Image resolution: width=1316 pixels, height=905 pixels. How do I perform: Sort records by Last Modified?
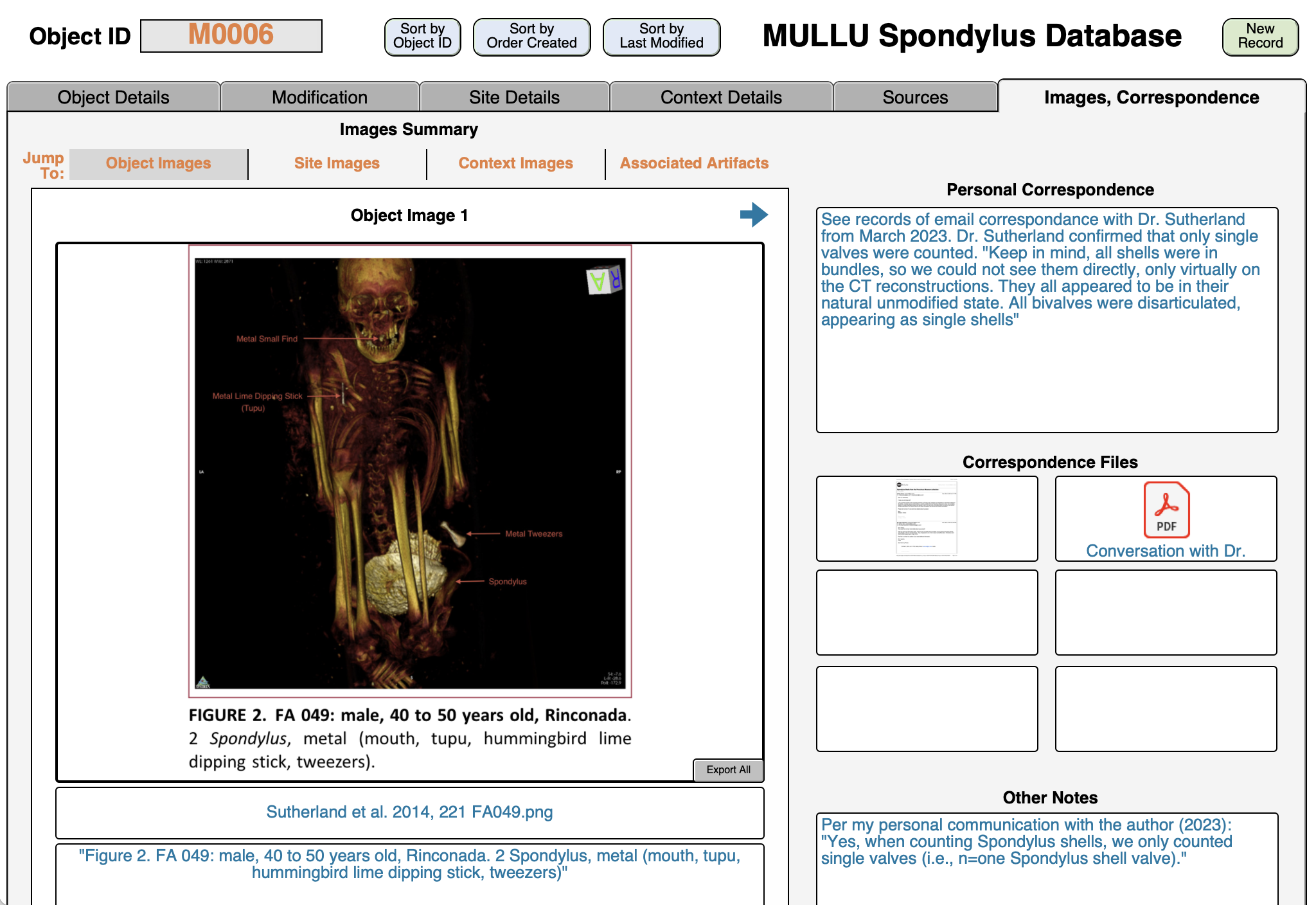tap(661, 37)
